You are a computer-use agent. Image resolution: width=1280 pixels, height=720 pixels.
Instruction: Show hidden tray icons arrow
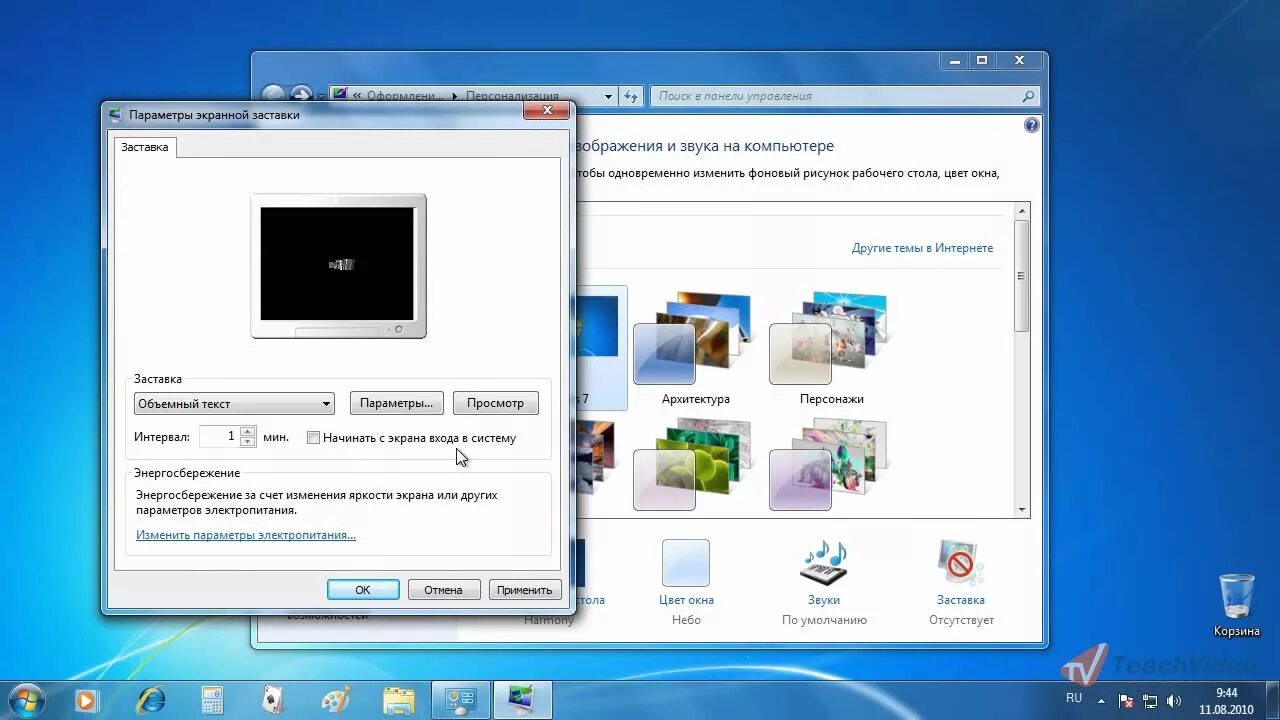pyautogui.click(x=1102, y=701)
